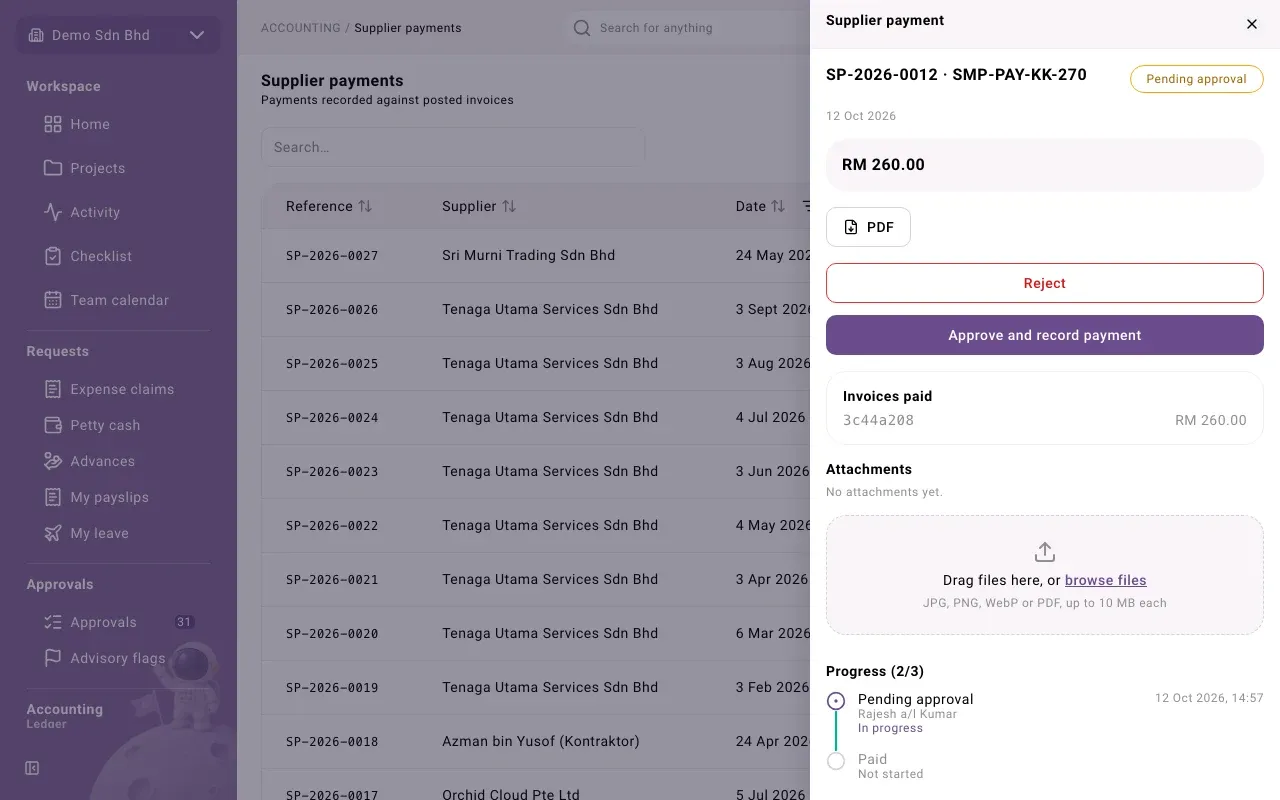Click the Advances icon
The image size is (1280, 800).
pyautogui.click(x=53, y=461)
